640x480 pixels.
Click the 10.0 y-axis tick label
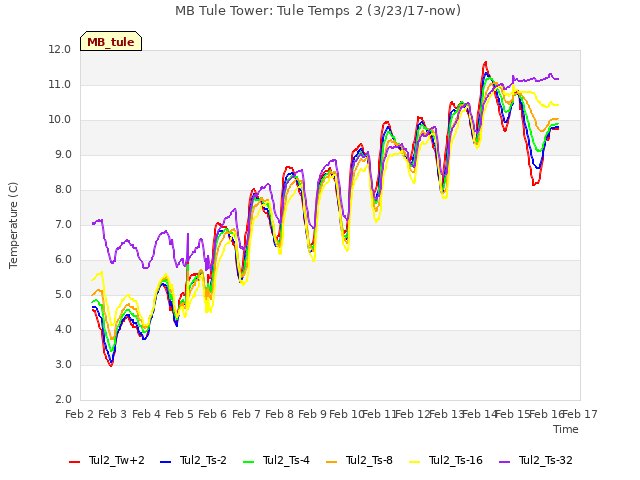[x=60, y=120]
